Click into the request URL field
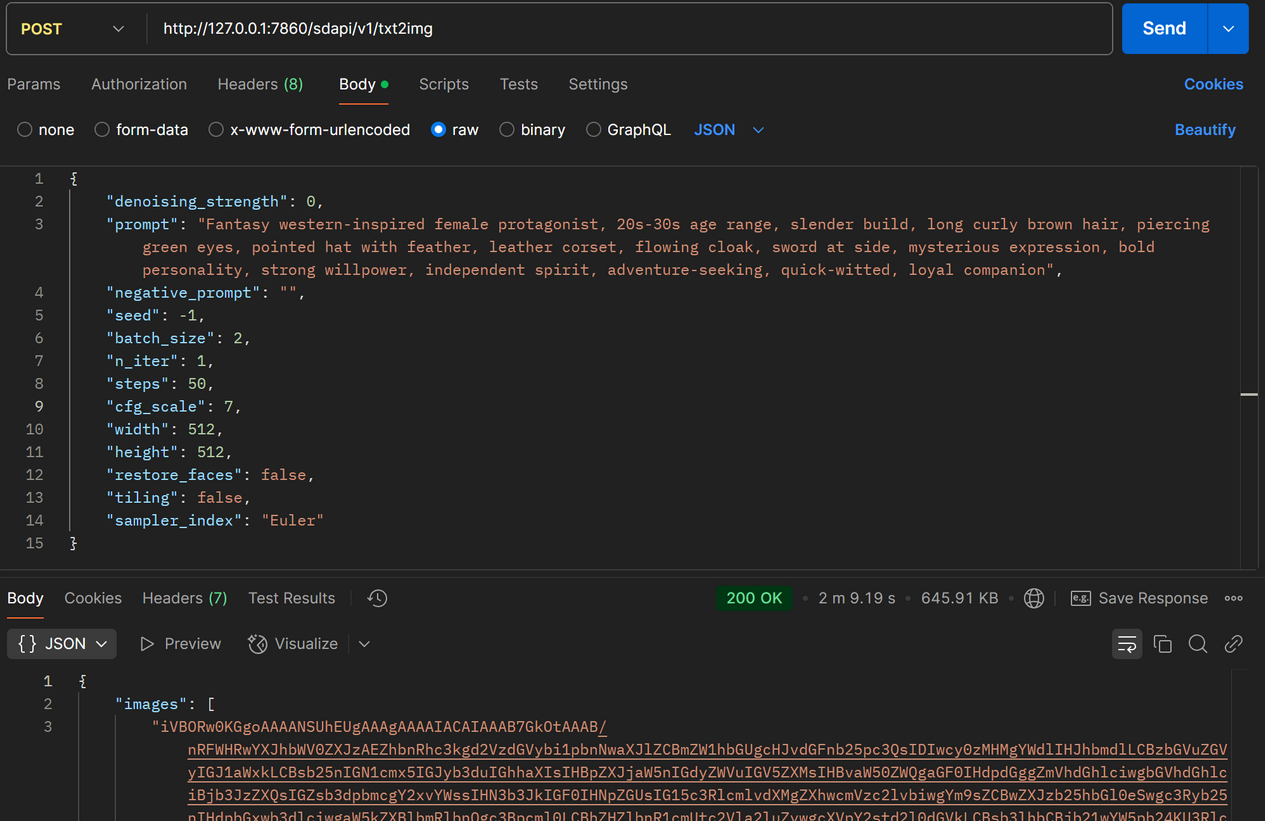Viewport: 1265px width, 821px height. (x=630, y=29)
